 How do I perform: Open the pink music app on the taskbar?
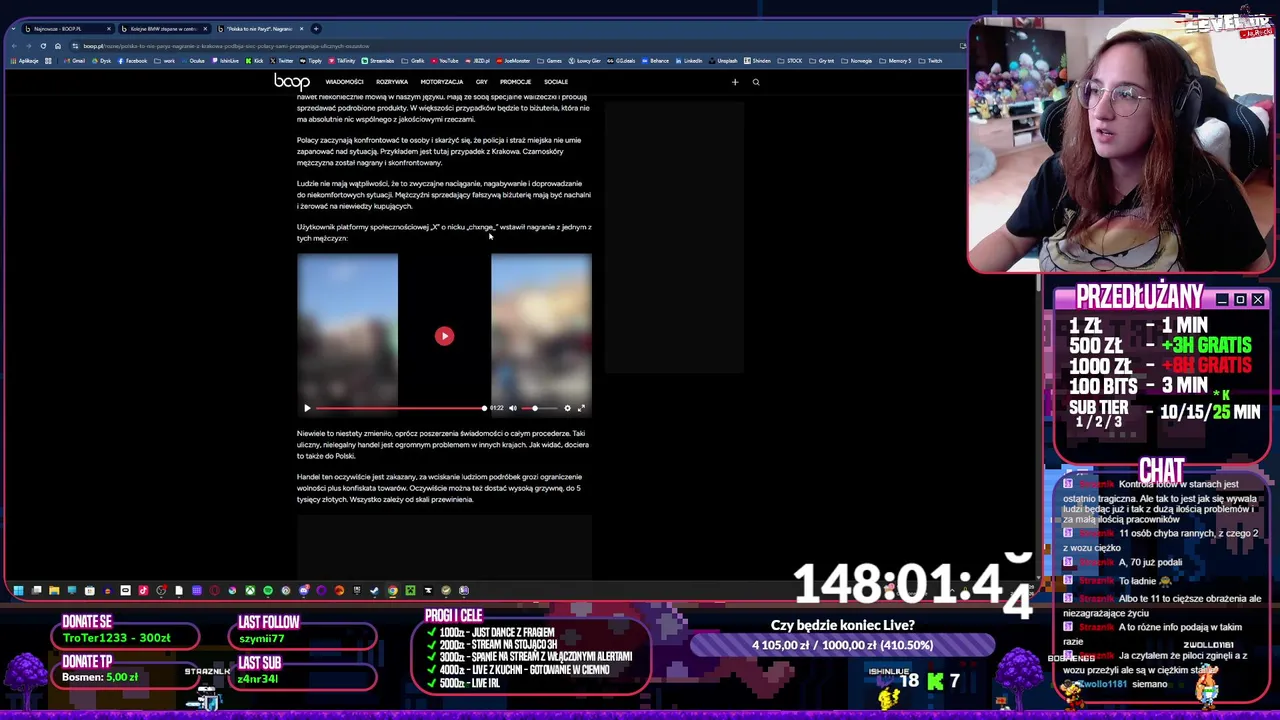coord(144,591)
